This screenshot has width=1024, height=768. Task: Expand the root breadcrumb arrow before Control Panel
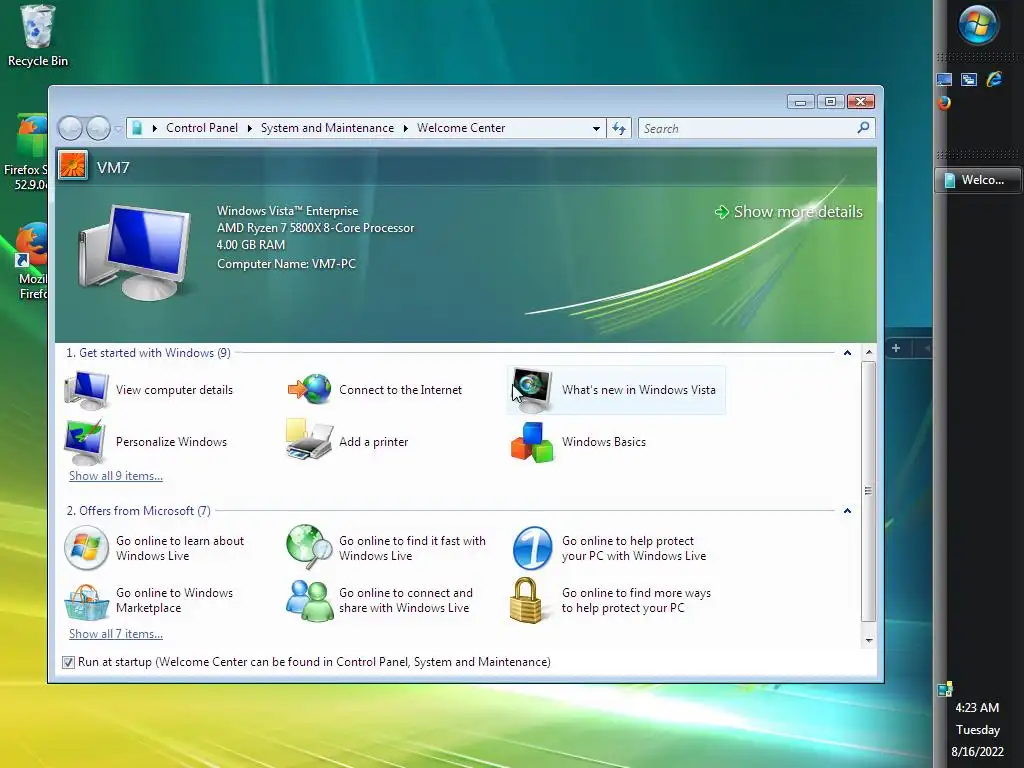click(155, 129)
